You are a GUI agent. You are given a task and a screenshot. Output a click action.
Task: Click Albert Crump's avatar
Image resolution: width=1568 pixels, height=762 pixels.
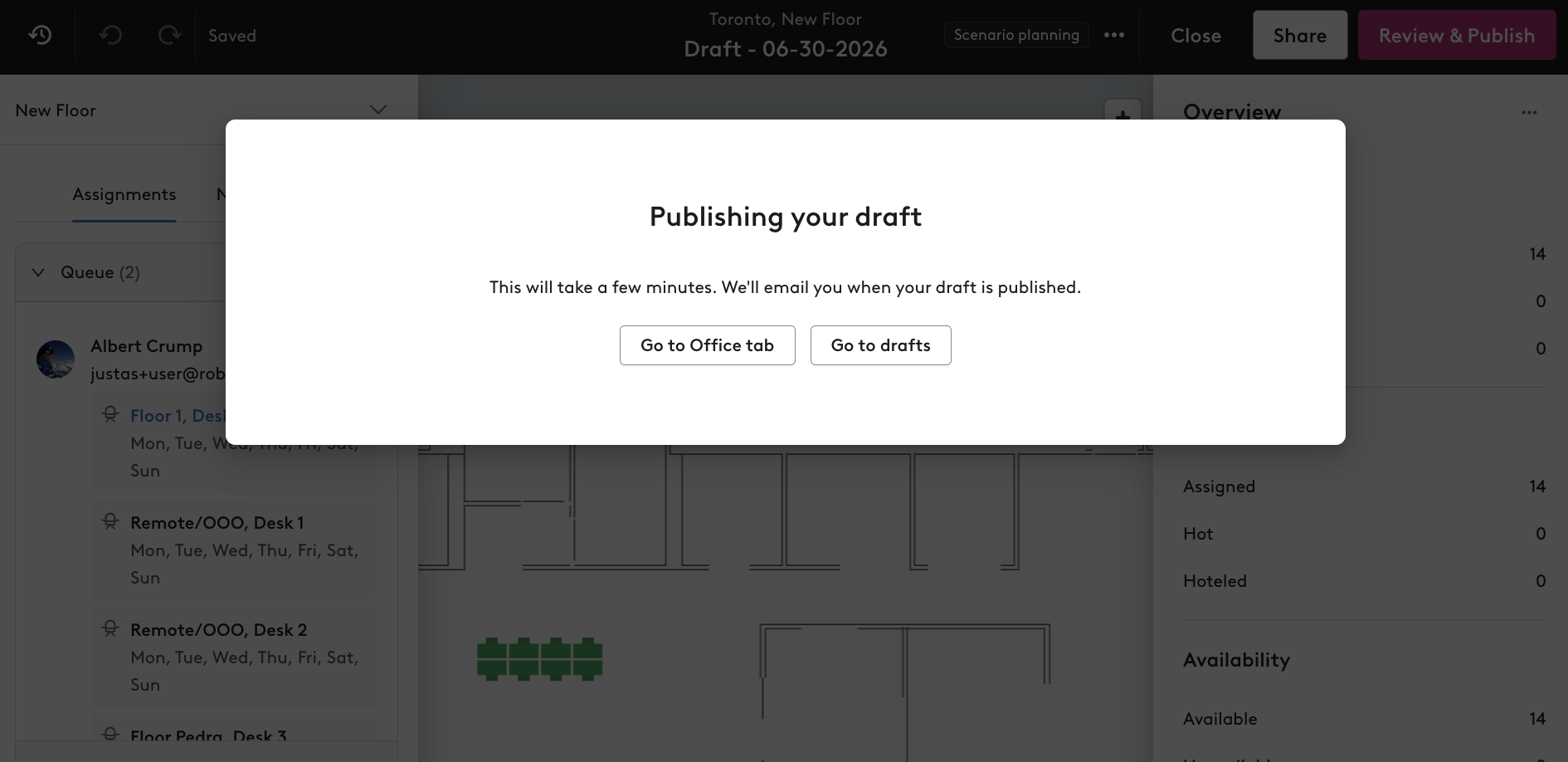56,359
